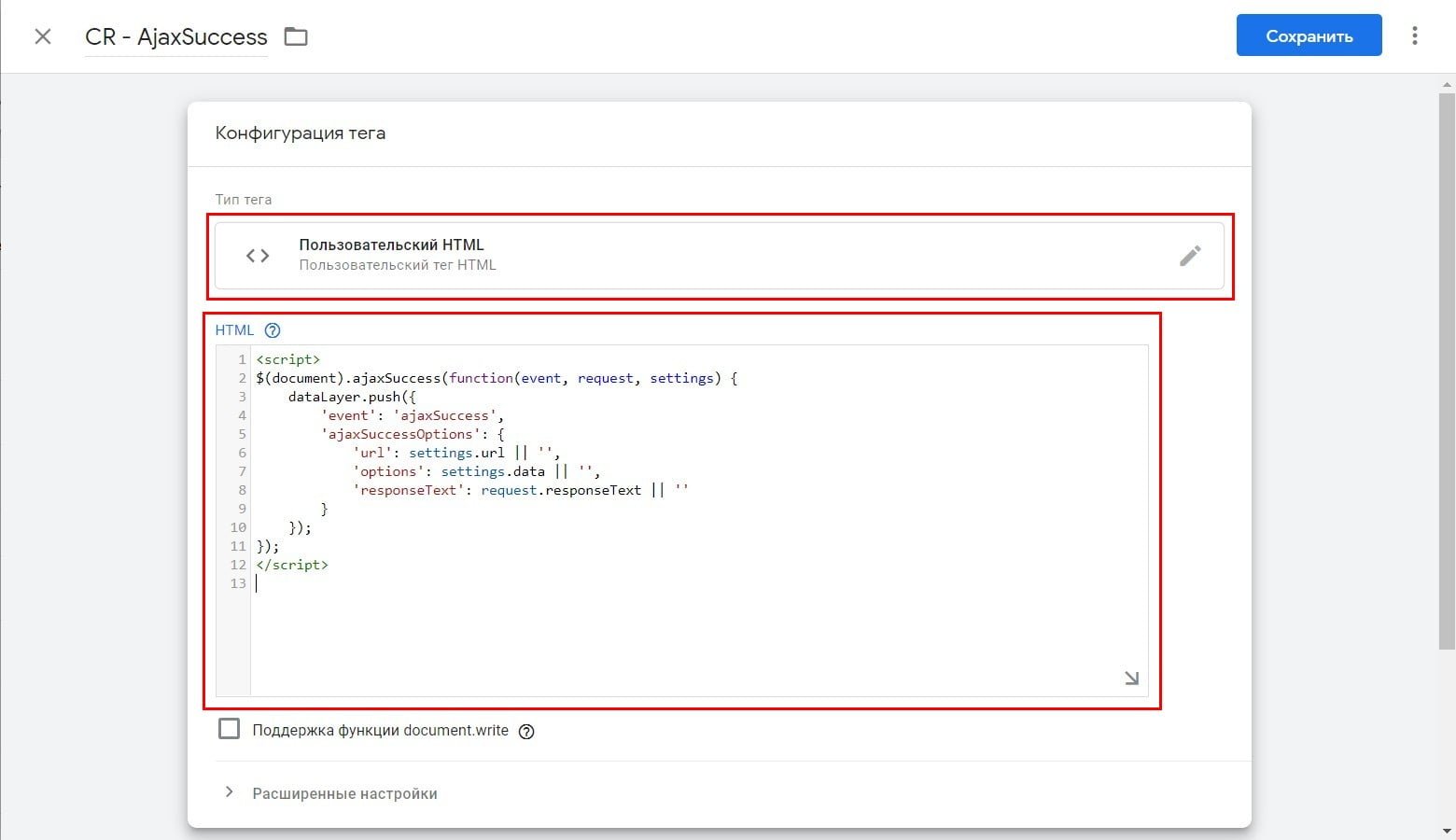
Task: Click the resize handle of the code editor
Action: [x=1131, y=679]
